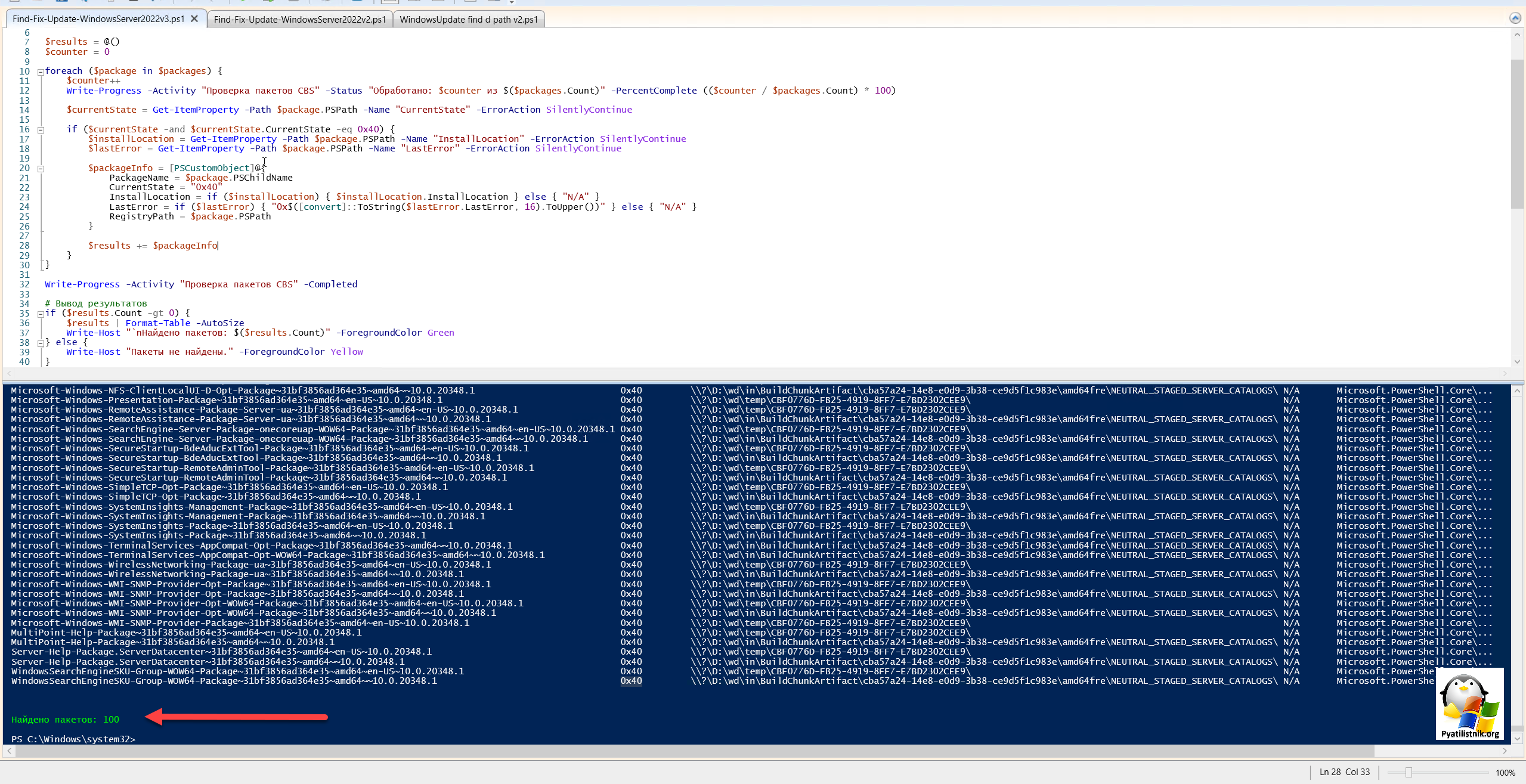Click script editor scroll down arrow
The image size is (1526, 784).
[1517, 361]
